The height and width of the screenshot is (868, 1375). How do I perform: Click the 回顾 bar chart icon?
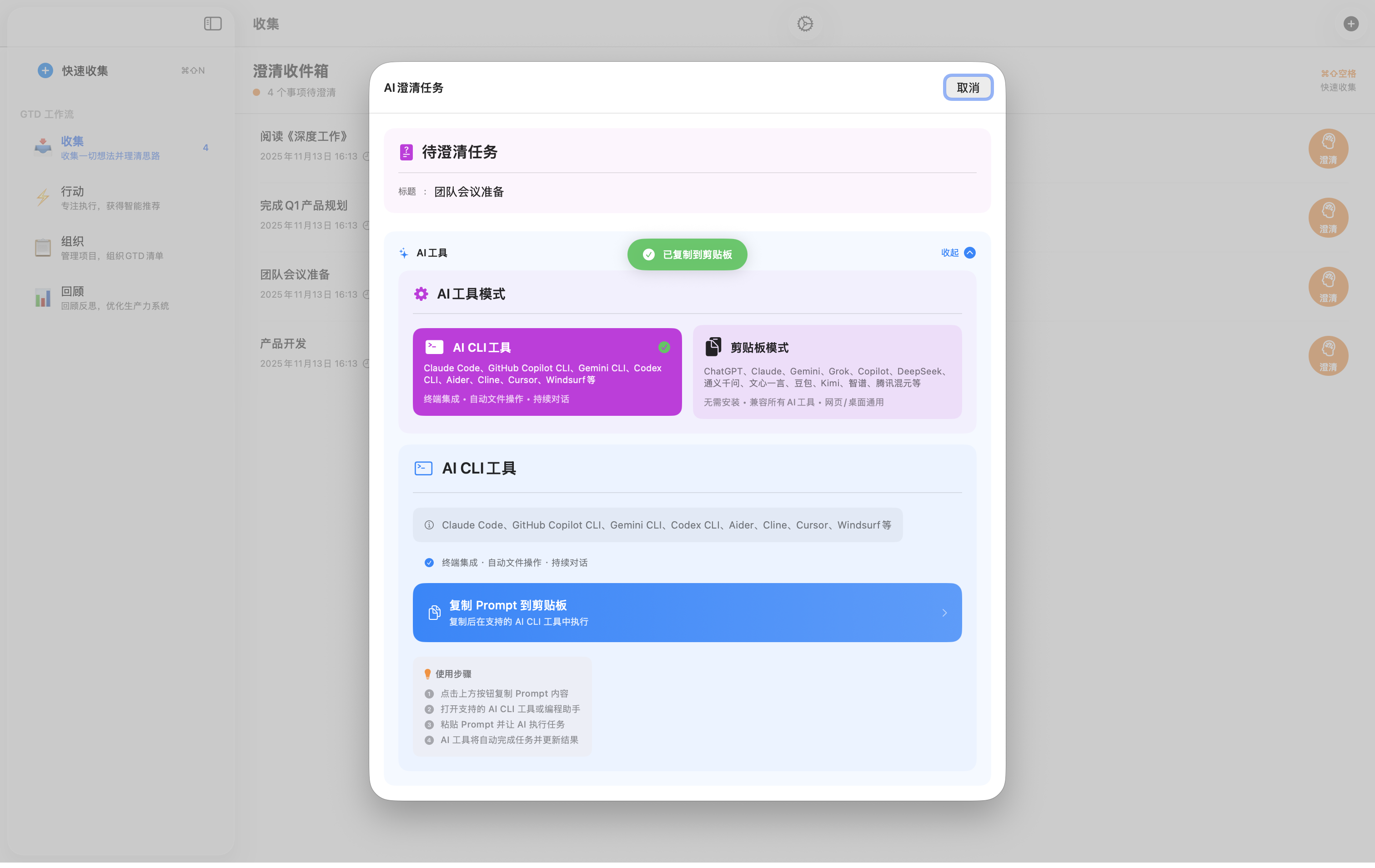coord(43,297)
